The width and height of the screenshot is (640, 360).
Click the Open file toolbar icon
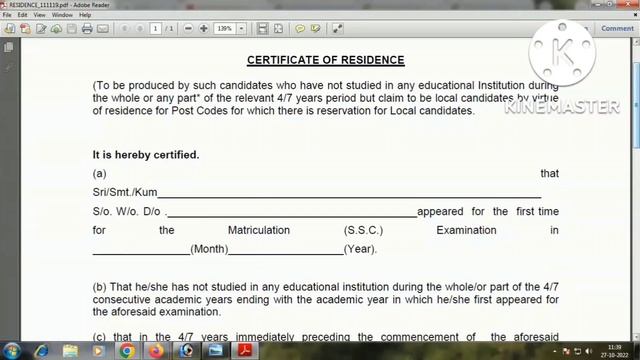click(9, 29)
